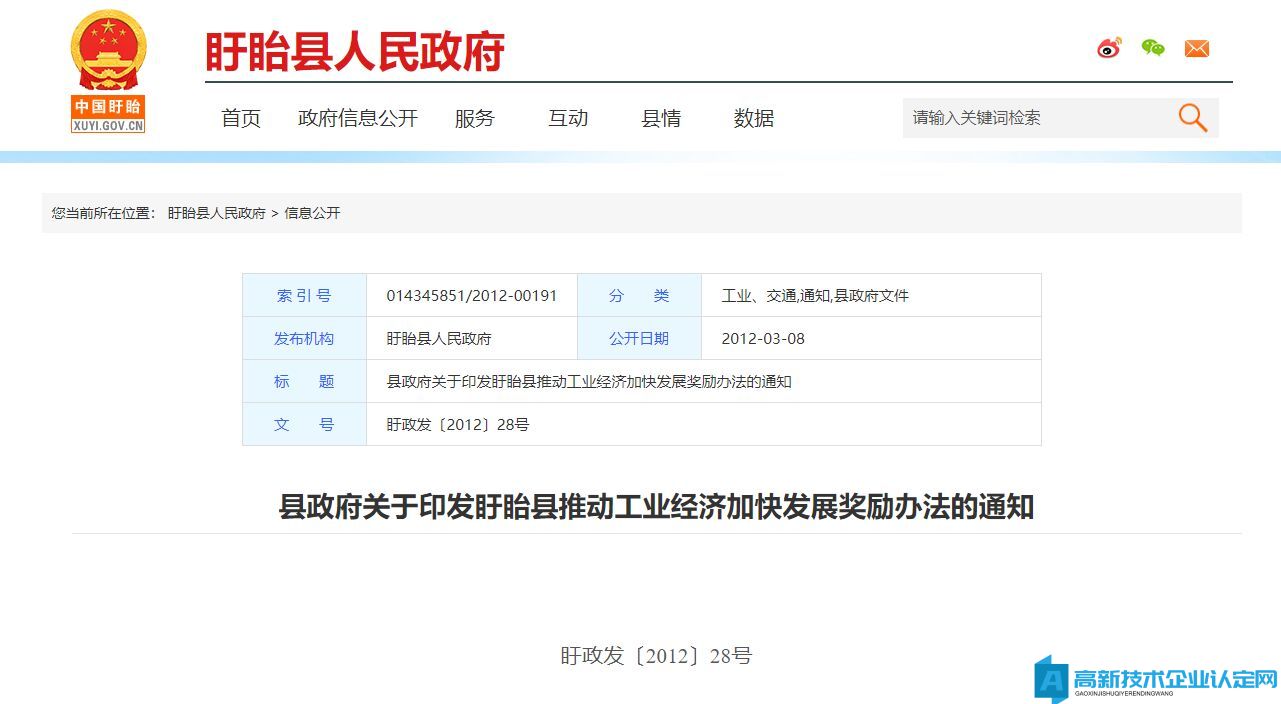The height and width of the screenshot is (704, 1281).
Task: Select 政府信息公开 in the navigation bar
Action: [358, 118]
